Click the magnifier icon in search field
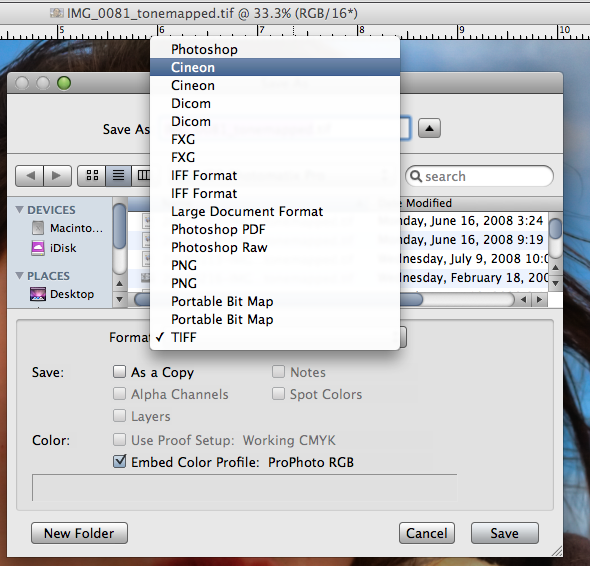Image resolution: width=590 pixels, height=566 pixels. tap(415, 176)
